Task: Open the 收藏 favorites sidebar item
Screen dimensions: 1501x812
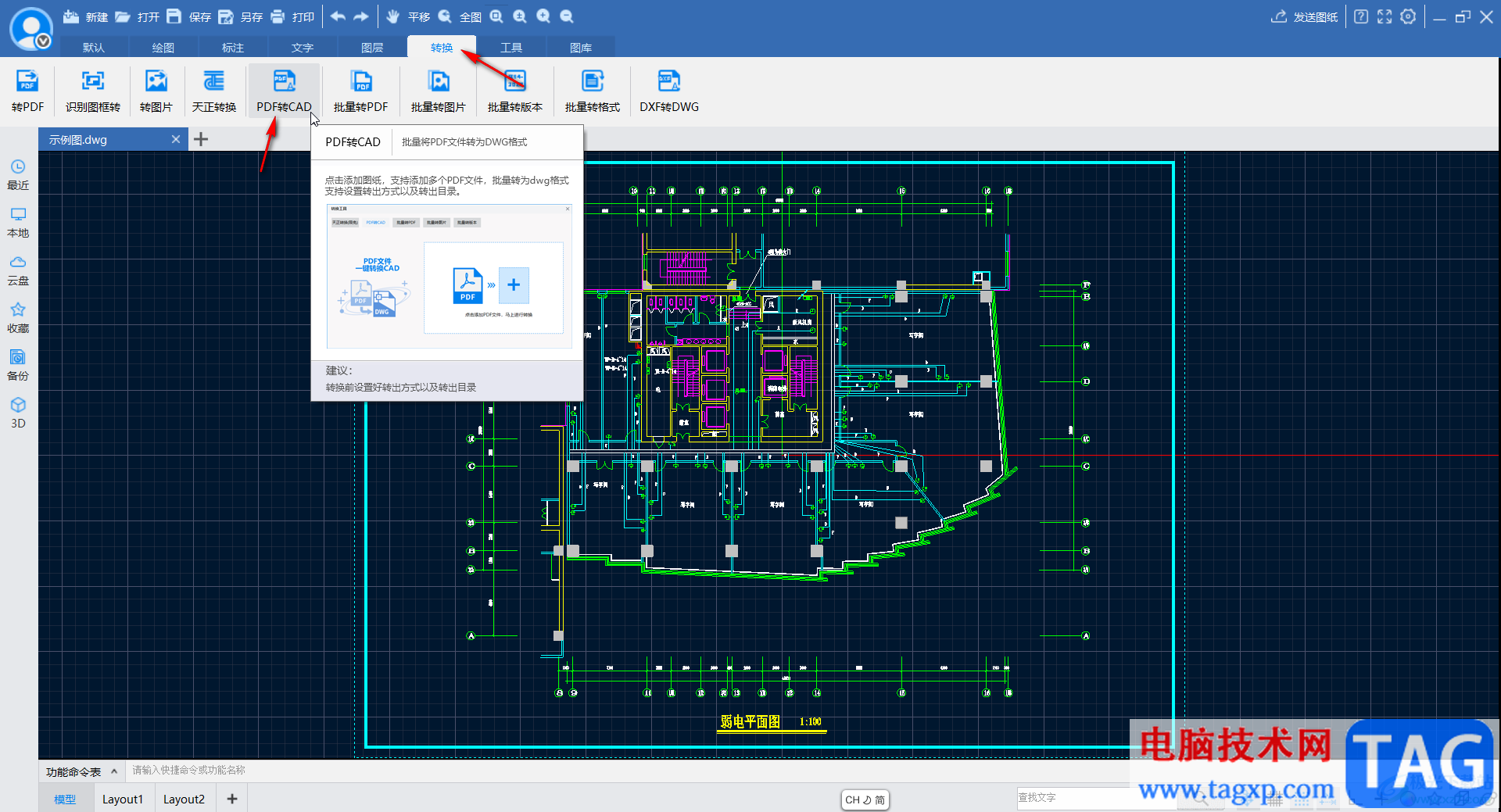Action: pyautogui.click(x=18, y=318)
